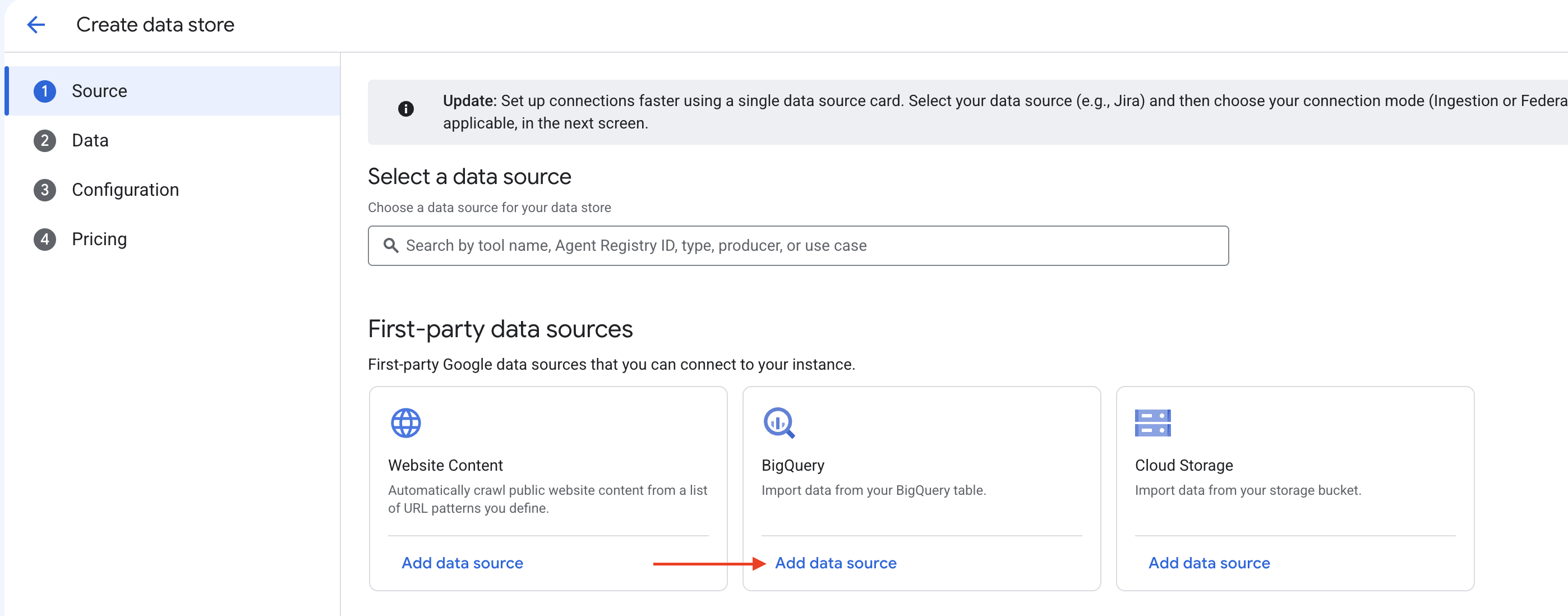
Task: Select the Source step
Action: click(x=173, y=91)
